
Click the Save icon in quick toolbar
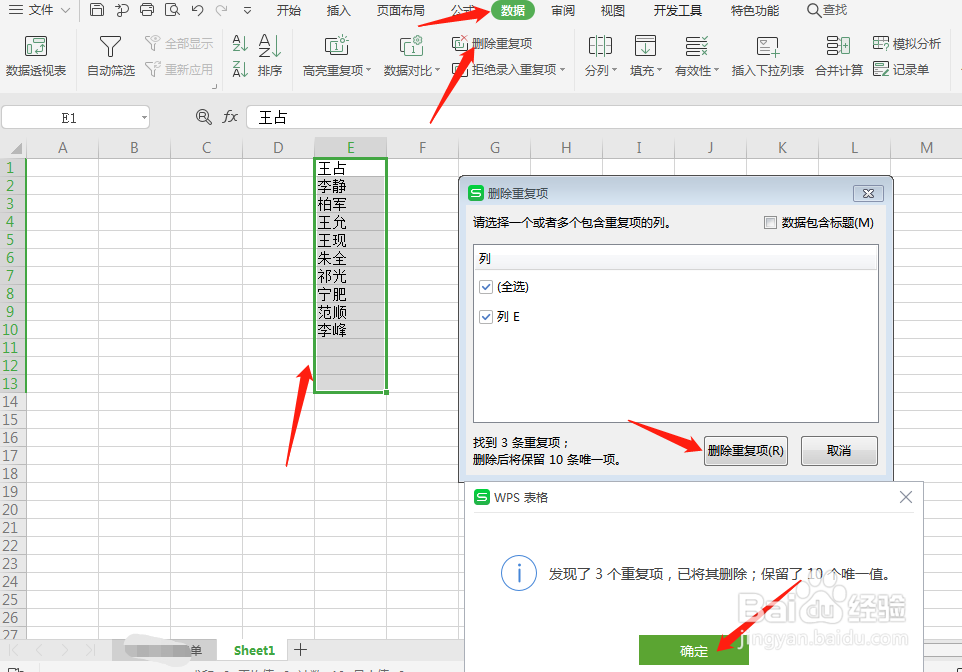(96, 10)
